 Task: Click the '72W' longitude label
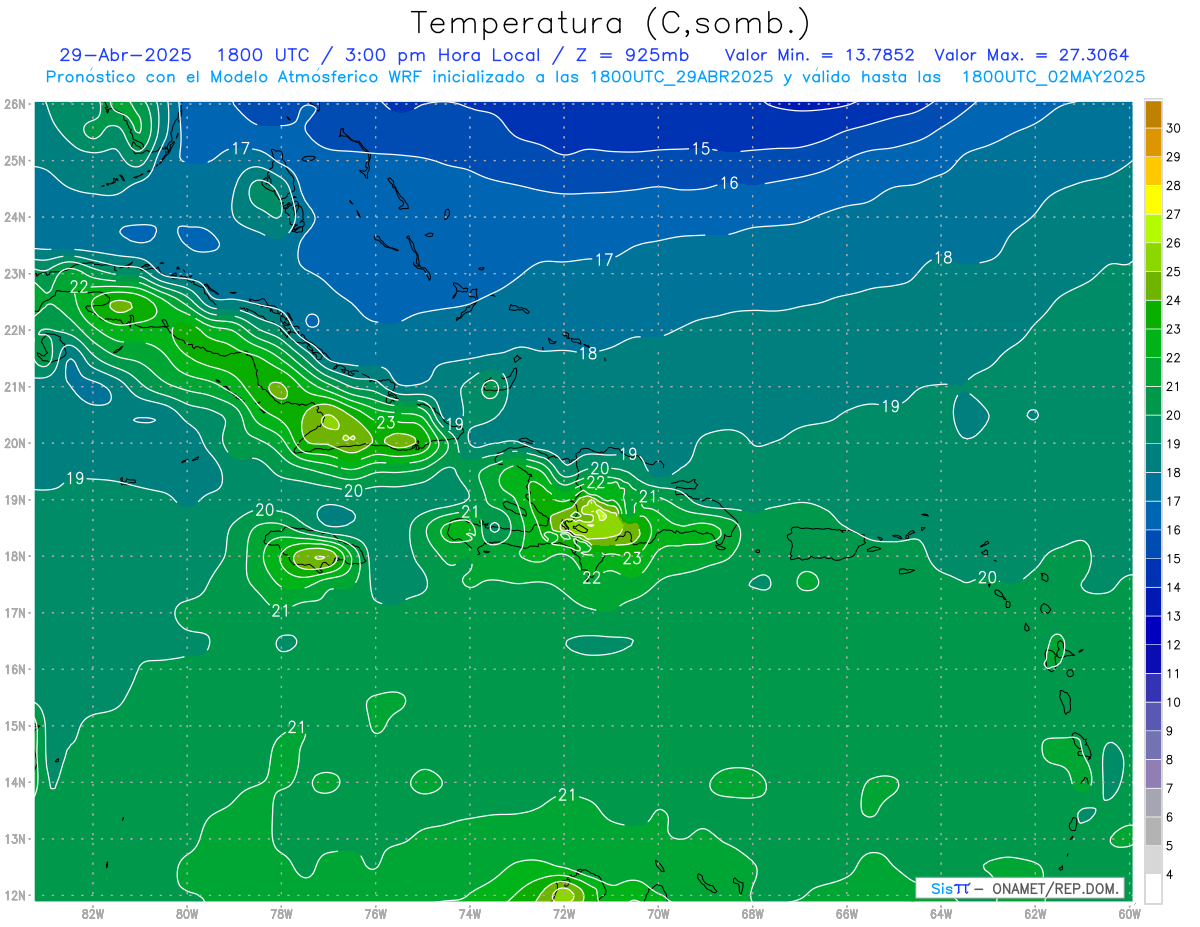tap(564, 913)
